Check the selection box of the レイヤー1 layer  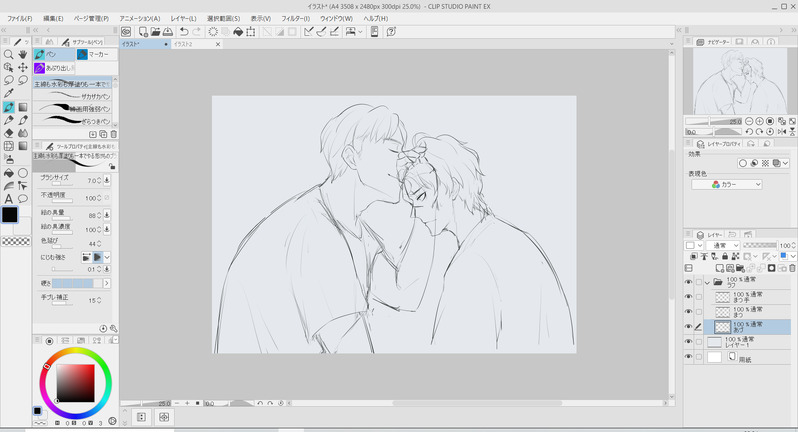[699, 342]
